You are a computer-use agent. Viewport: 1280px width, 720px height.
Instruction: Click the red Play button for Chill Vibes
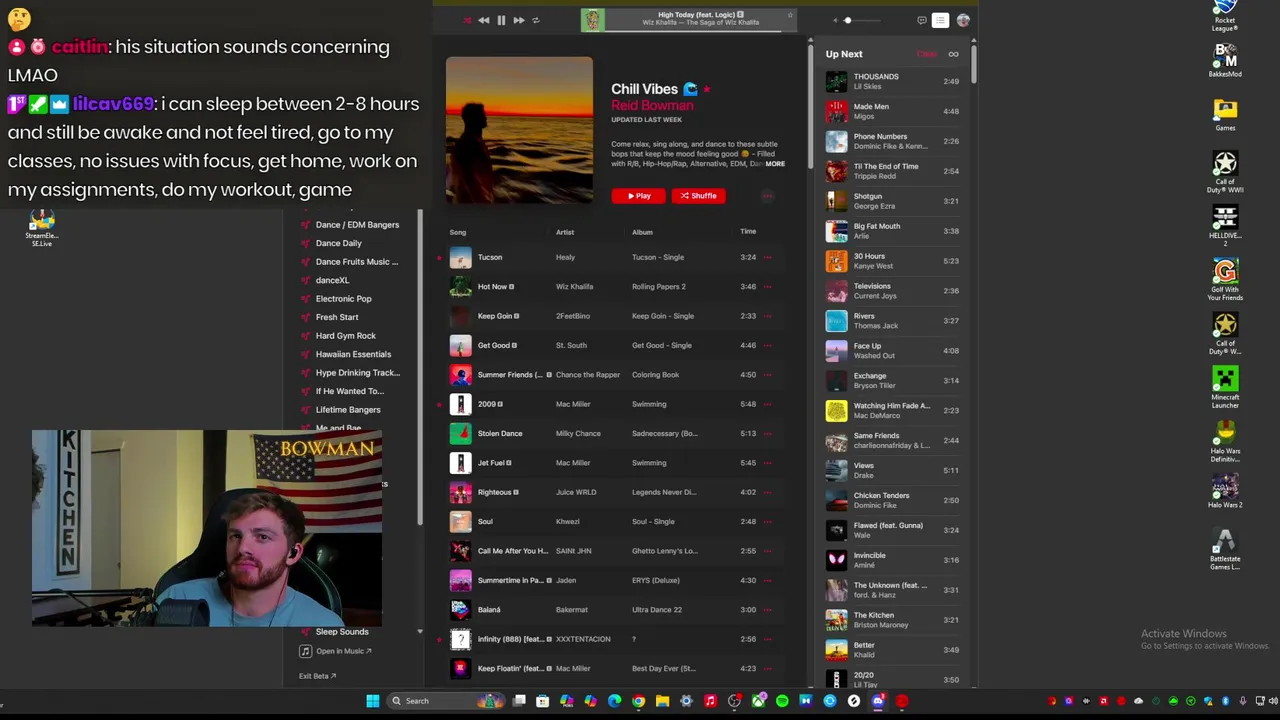[638, 196]
